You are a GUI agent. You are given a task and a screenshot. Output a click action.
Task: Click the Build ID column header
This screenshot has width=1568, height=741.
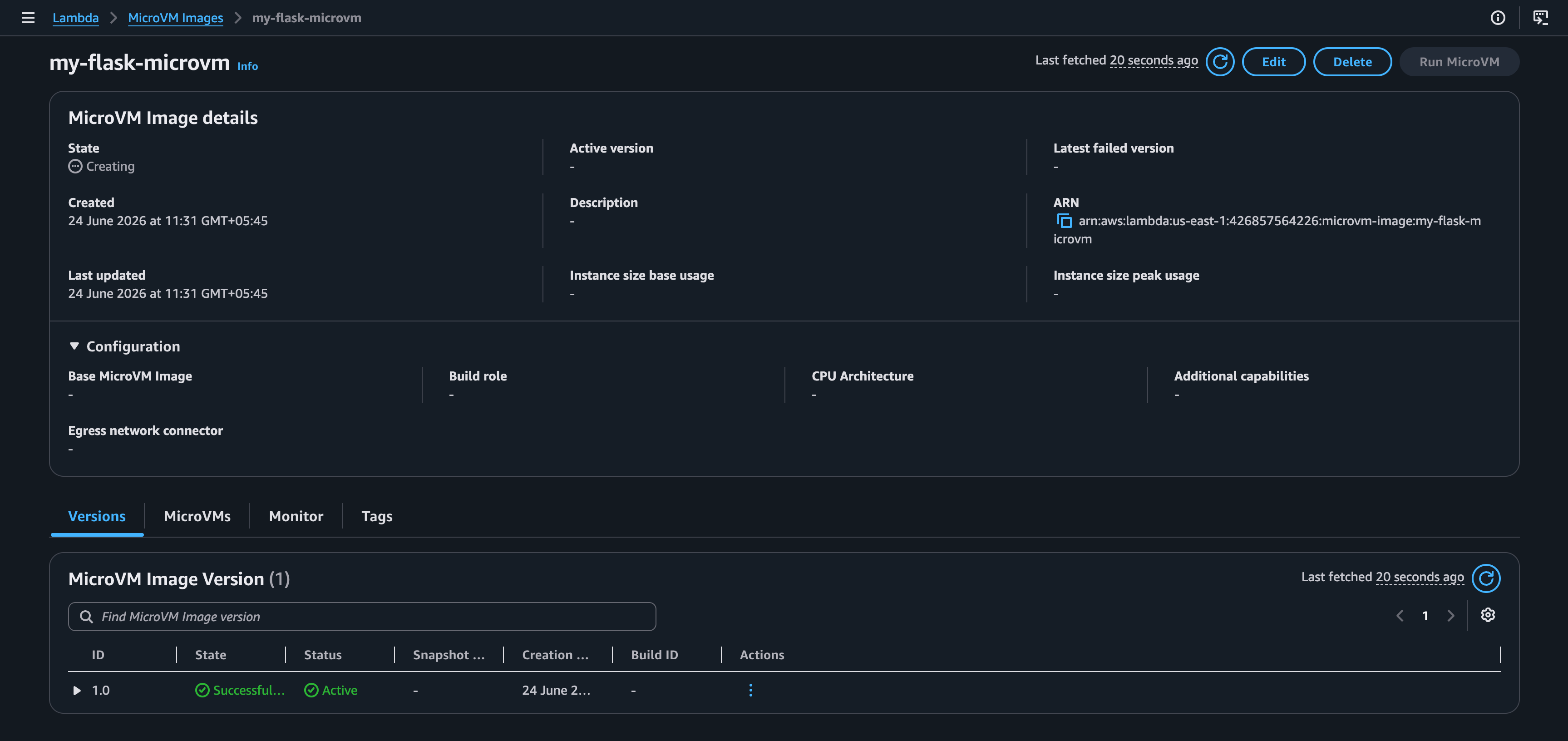654,655
